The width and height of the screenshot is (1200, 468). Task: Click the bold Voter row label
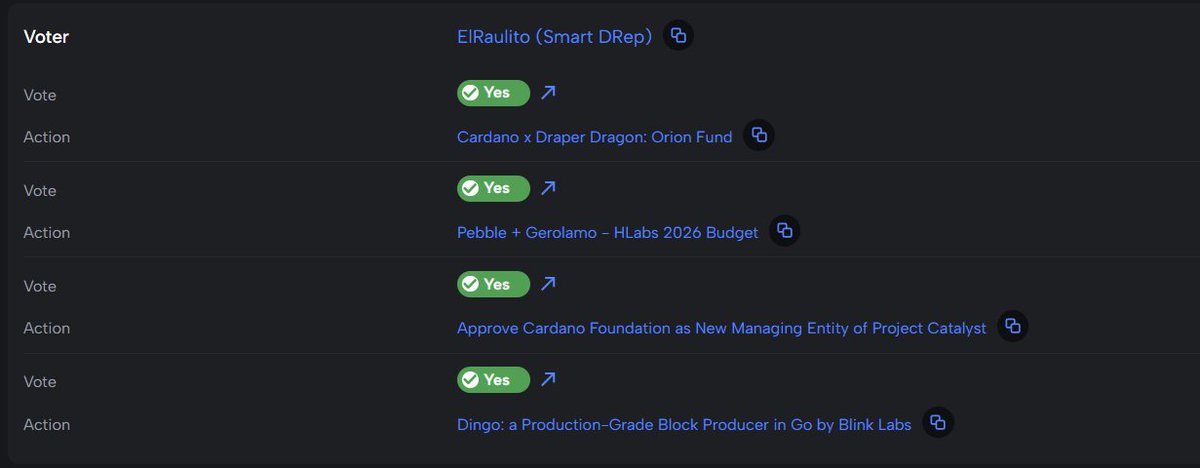(46, 37)
